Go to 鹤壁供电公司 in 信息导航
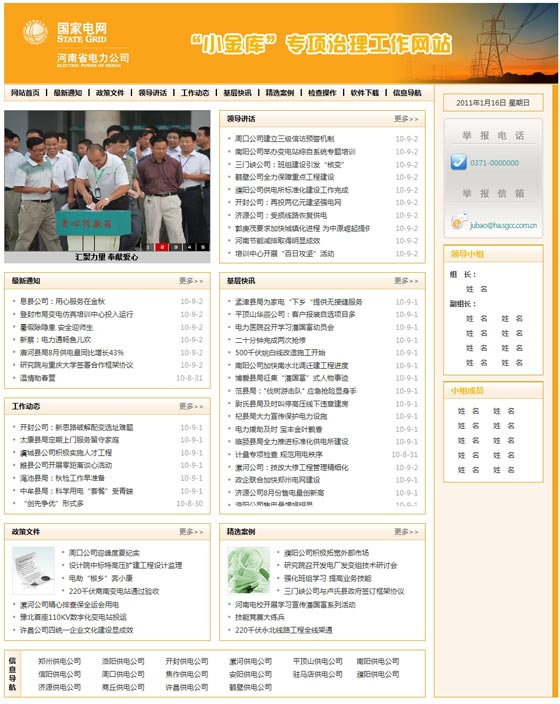The height and width of the screenshot is (704, 560). click(251, 687)
